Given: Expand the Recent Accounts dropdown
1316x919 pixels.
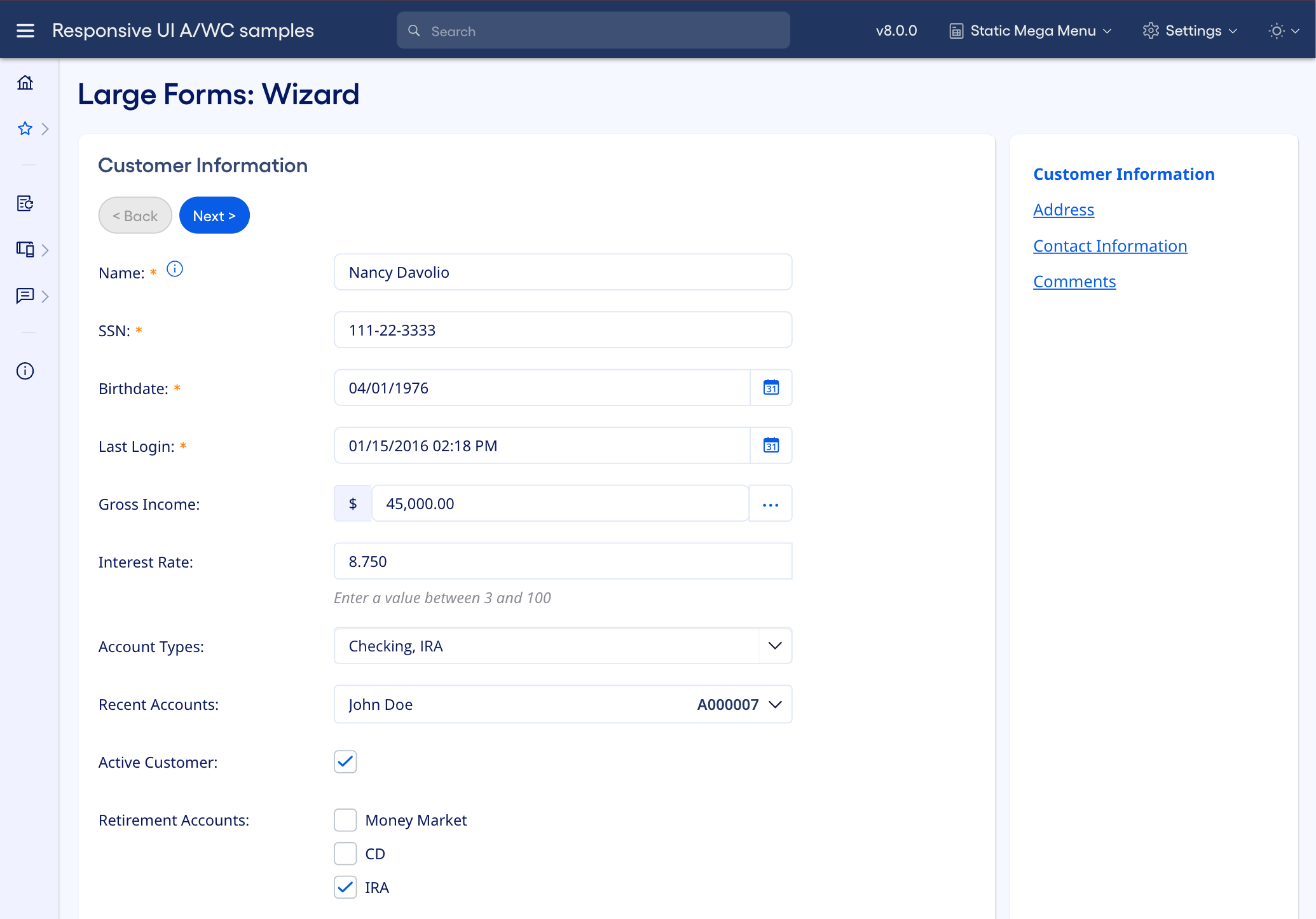Looking at the screenshot, I should point(775,704).
